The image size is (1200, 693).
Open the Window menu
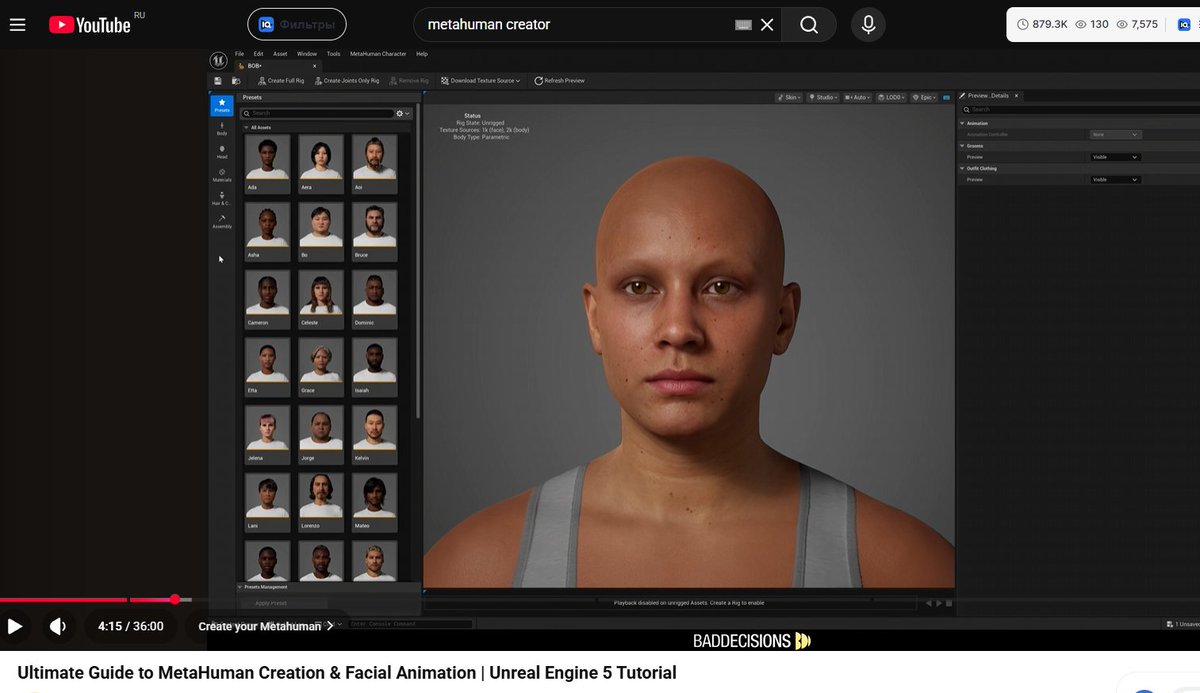pyautogui.click(x=307, y=54)
